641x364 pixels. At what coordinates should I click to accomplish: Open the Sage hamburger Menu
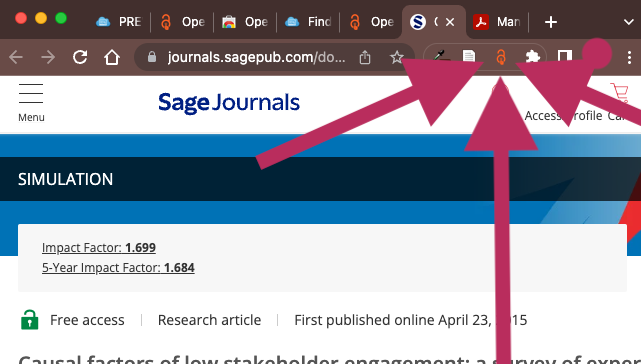click(31, 94)
